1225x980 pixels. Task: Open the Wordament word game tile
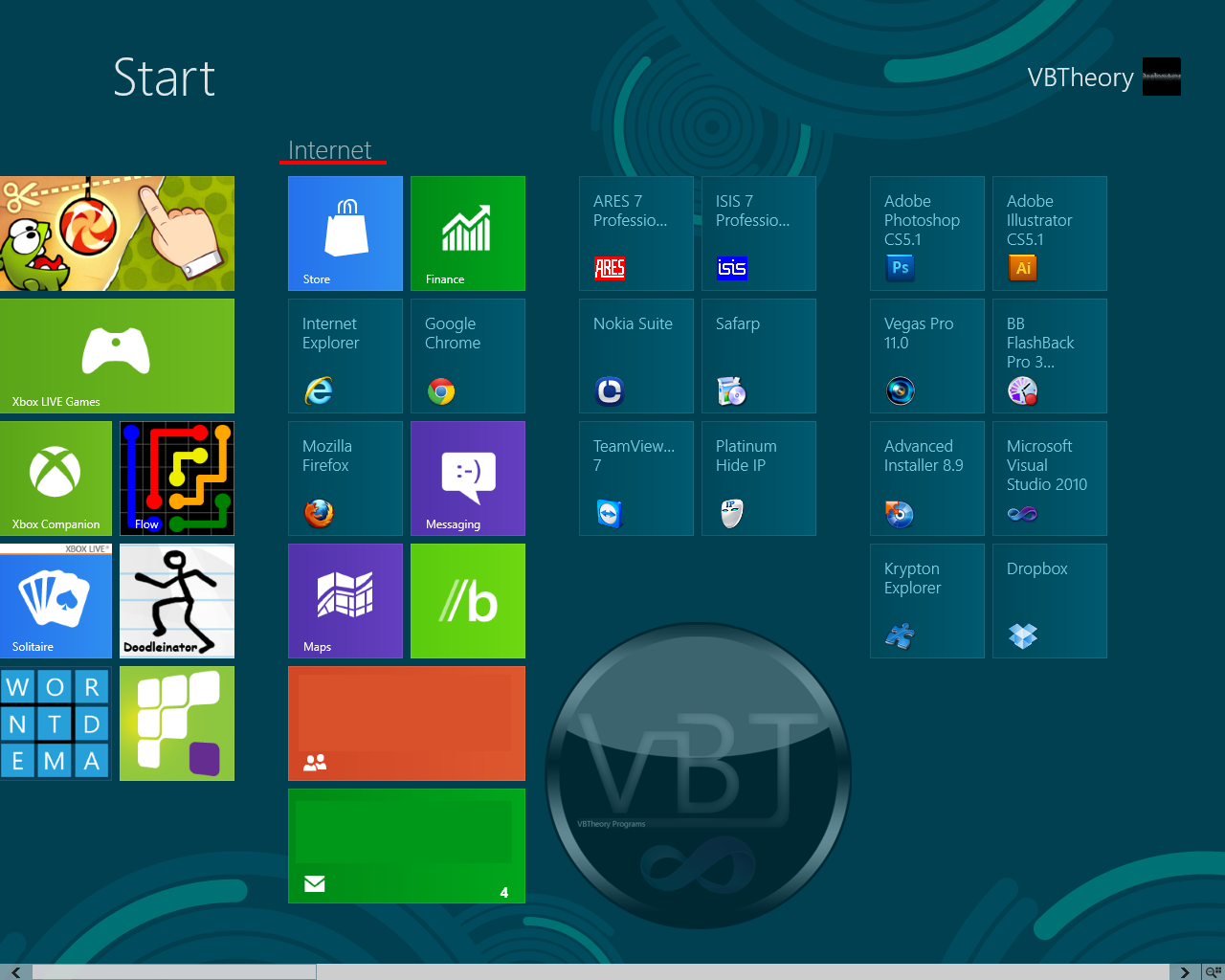pyautogui.click(x=56, y=724)
